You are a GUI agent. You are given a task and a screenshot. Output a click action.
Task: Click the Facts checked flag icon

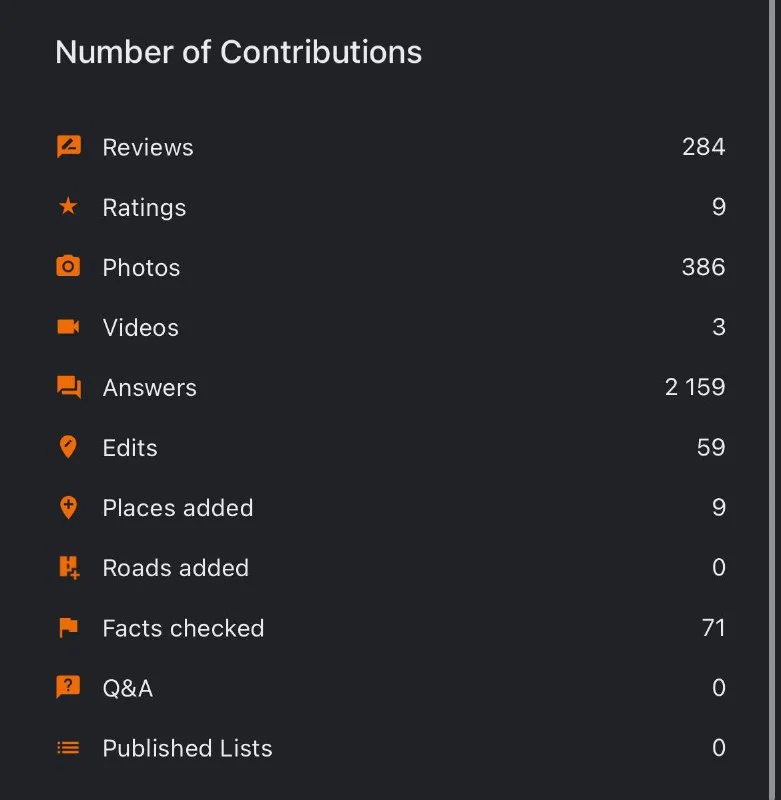tap(68, 628)
